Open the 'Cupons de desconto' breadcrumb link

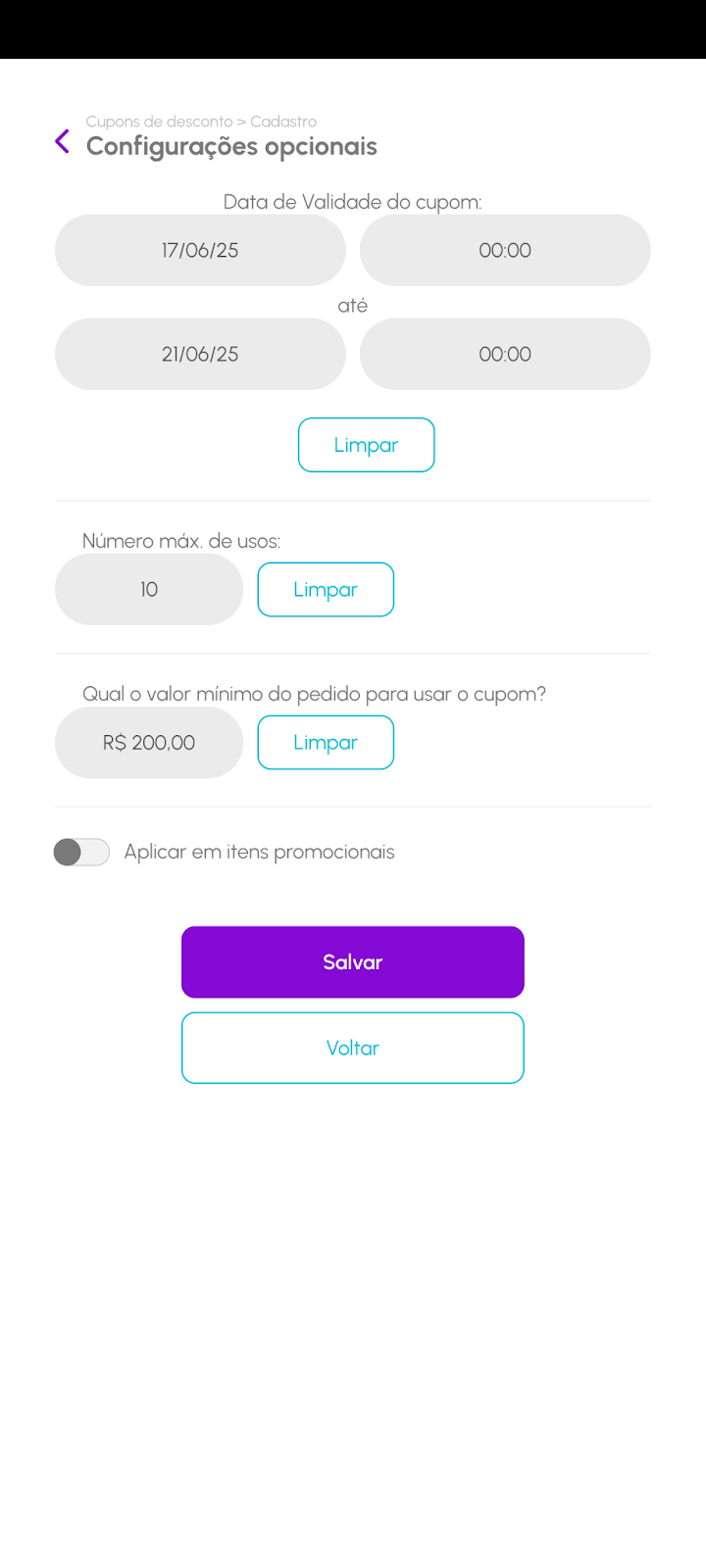pyautogui.click(x=159, y=122)
